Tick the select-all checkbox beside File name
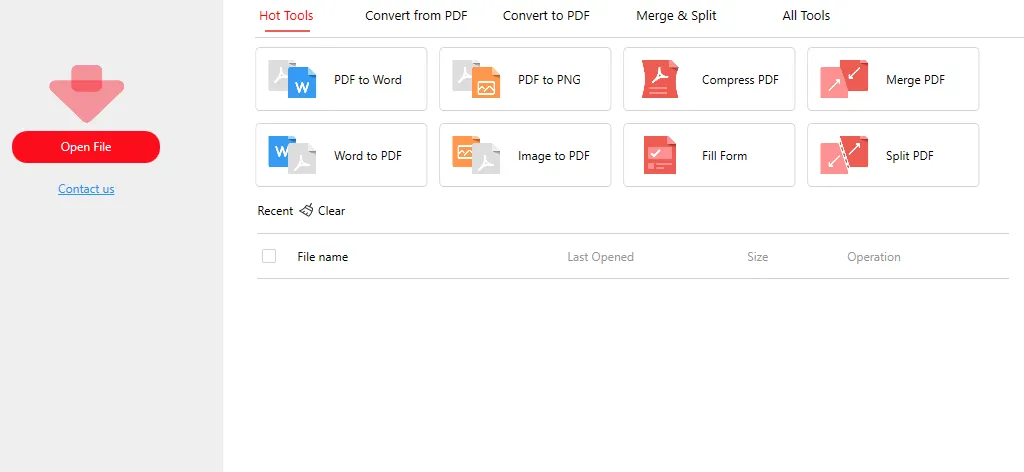Viewport: 1024px width, 472px height. [x=268, y=256]
